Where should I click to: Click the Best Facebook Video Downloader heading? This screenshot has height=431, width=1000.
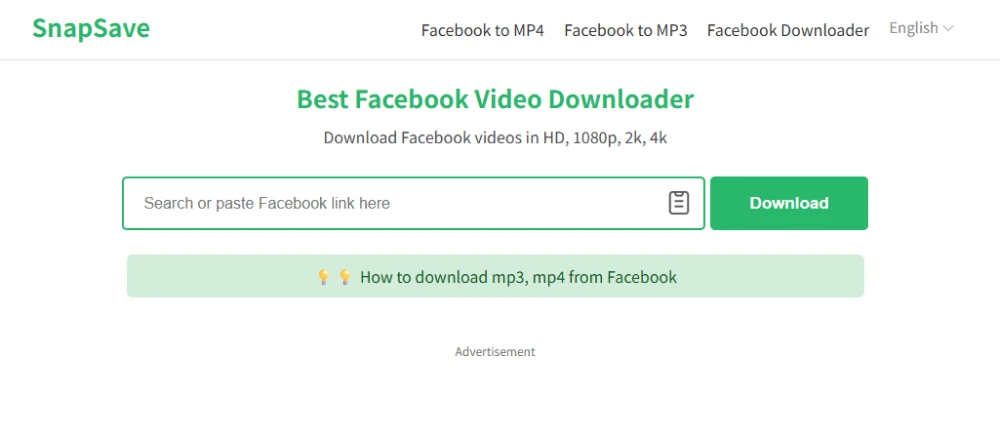coord(496,99)
